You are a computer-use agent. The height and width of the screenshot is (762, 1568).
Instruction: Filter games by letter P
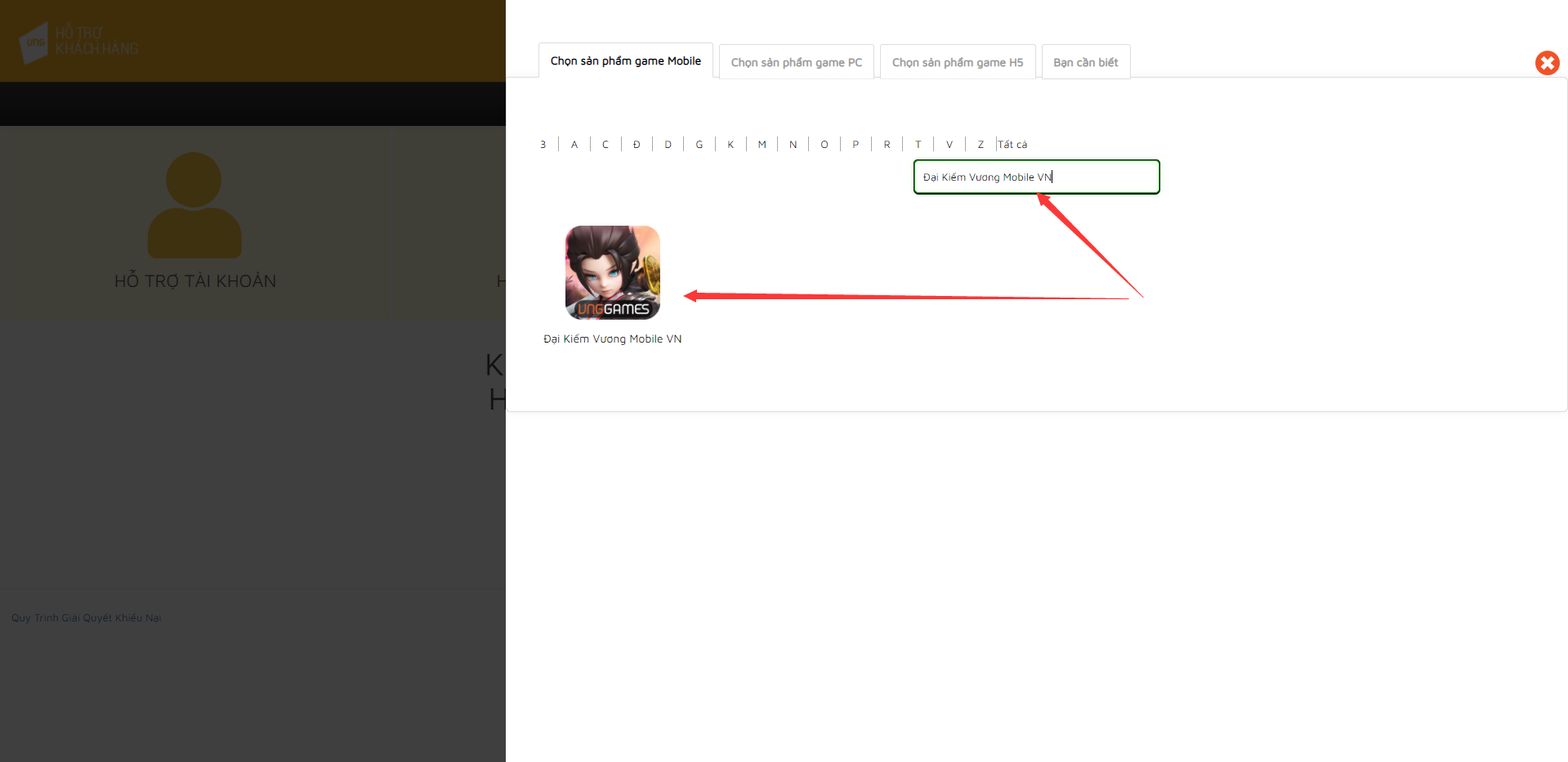click(855, 145)
